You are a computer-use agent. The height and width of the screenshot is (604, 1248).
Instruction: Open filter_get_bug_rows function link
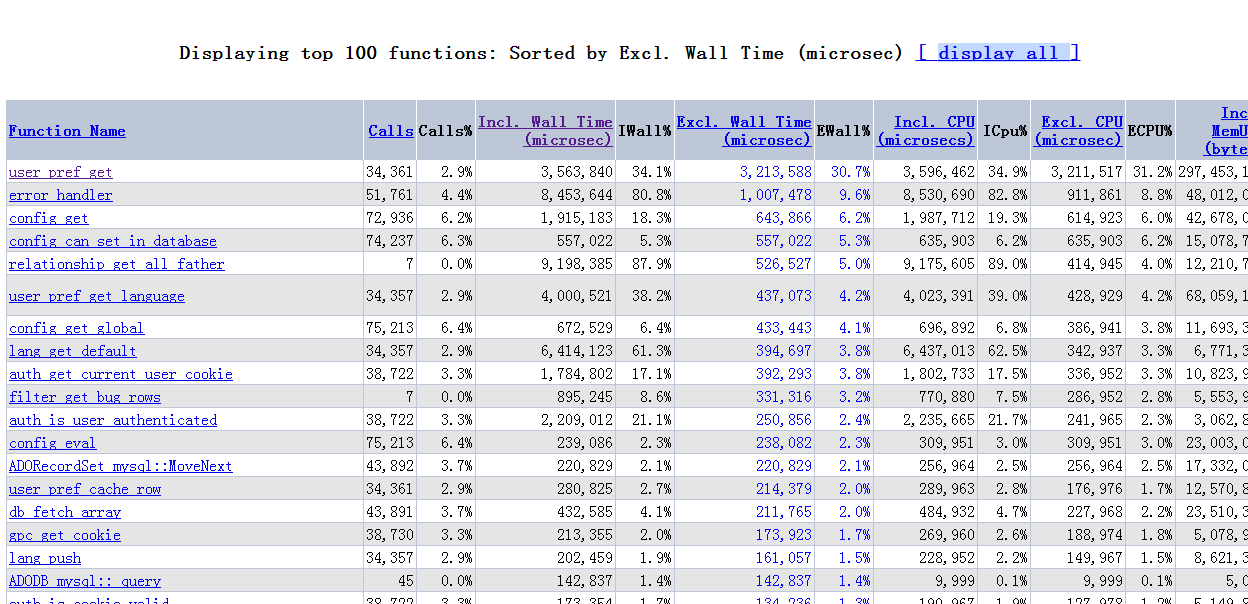pyautogui.click(x=85, y=397)
